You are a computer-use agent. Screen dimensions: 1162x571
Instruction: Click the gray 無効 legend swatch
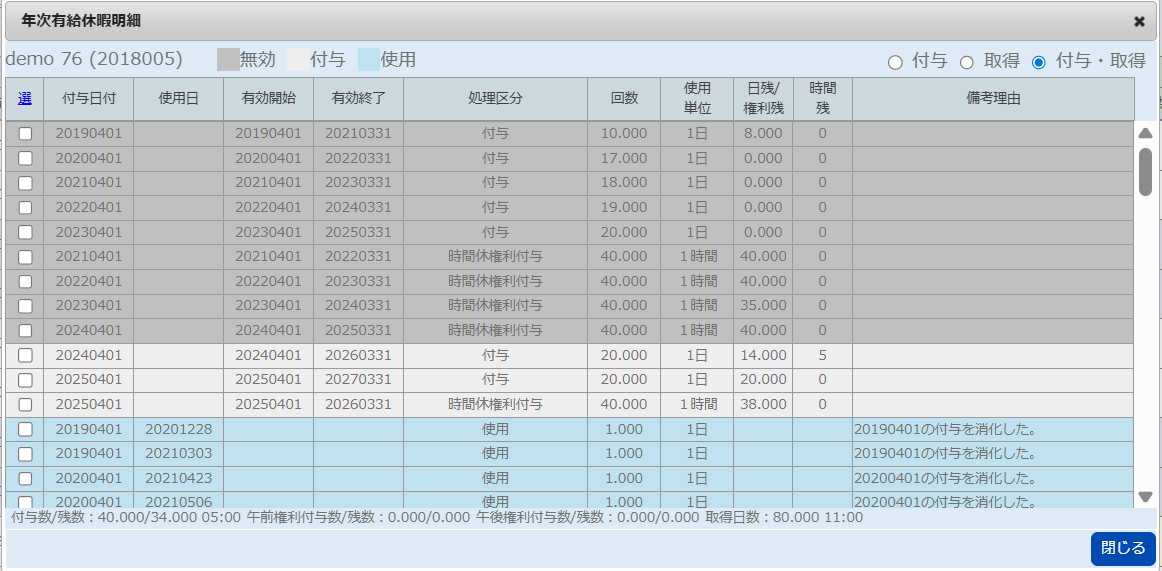click(x=228, y=60)
